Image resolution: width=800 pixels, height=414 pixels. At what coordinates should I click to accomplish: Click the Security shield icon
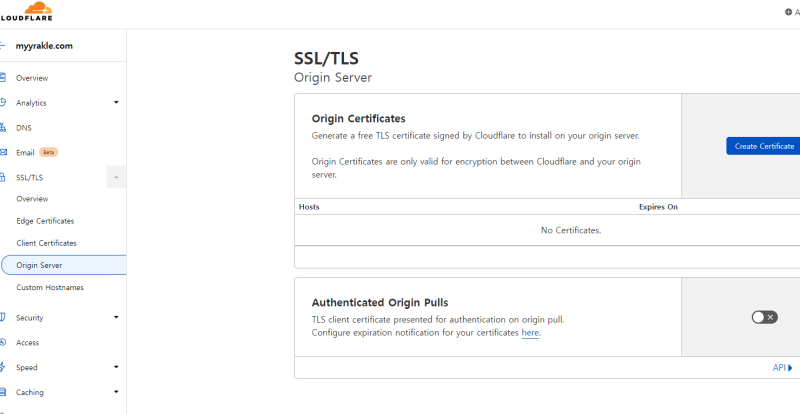pyautogui.click(x=4, y=318)
